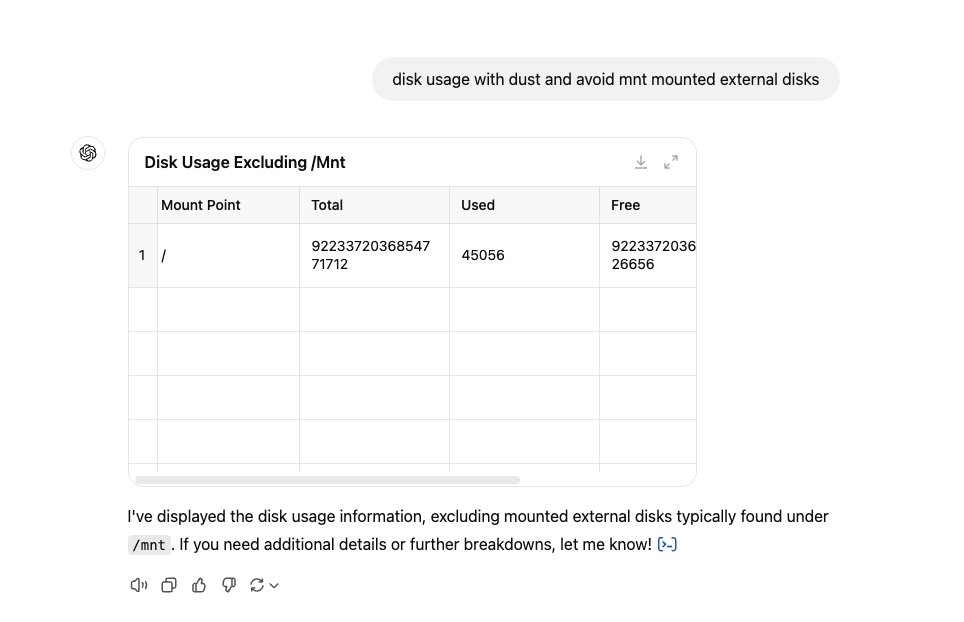Click the table's horizontal scrollbar
Viewport: 964px width, 622px height.
point(328,479)
